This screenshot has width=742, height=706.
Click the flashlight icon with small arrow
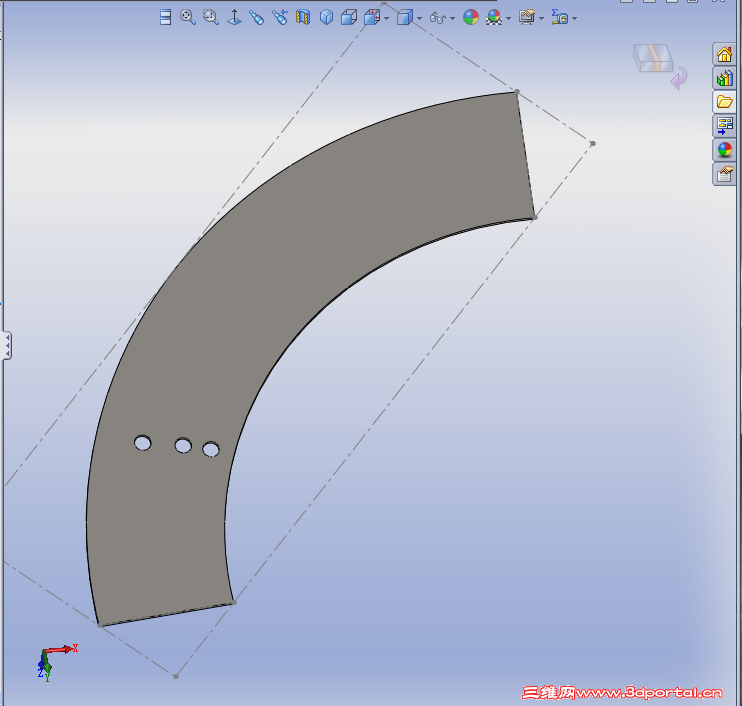280,18
